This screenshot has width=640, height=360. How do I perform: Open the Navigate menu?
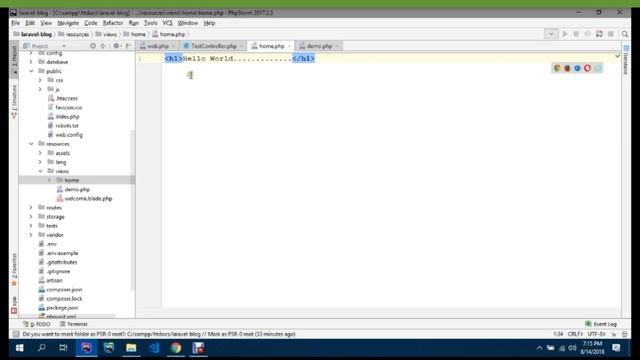pyautogui.click(x=68, y=23)
